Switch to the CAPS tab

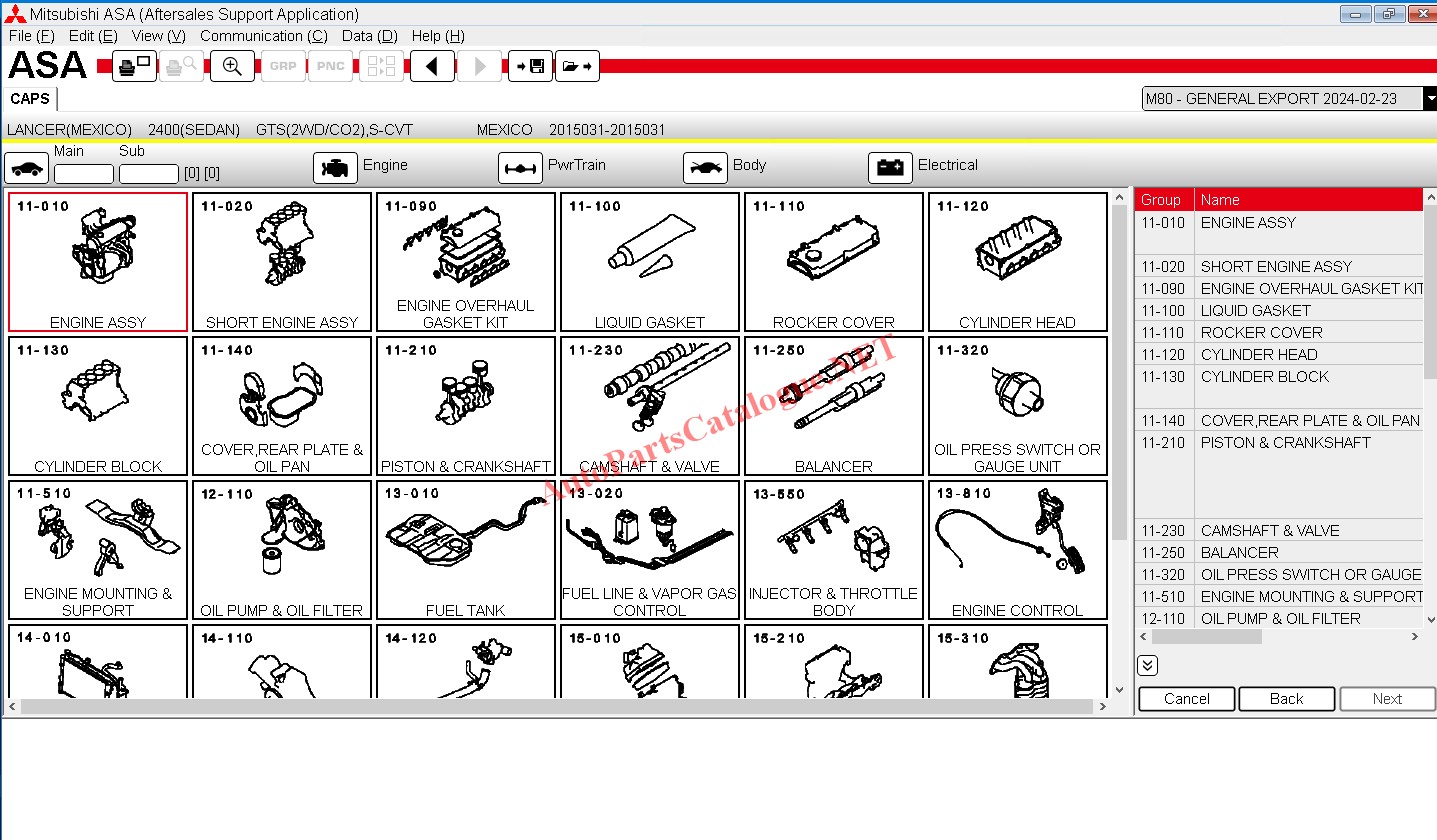point(30,99)
